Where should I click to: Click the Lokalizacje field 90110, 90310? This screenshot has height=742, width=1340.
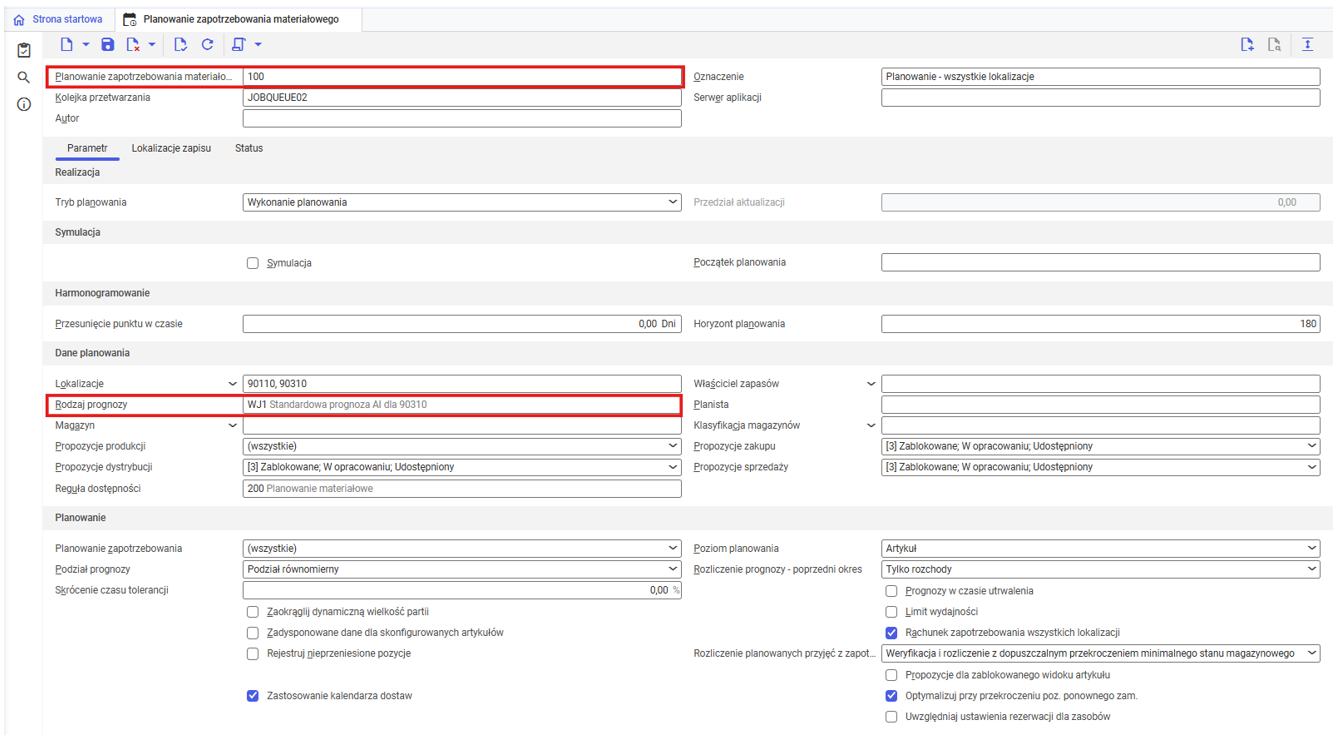pyautogui.click(x=462, y=384)
